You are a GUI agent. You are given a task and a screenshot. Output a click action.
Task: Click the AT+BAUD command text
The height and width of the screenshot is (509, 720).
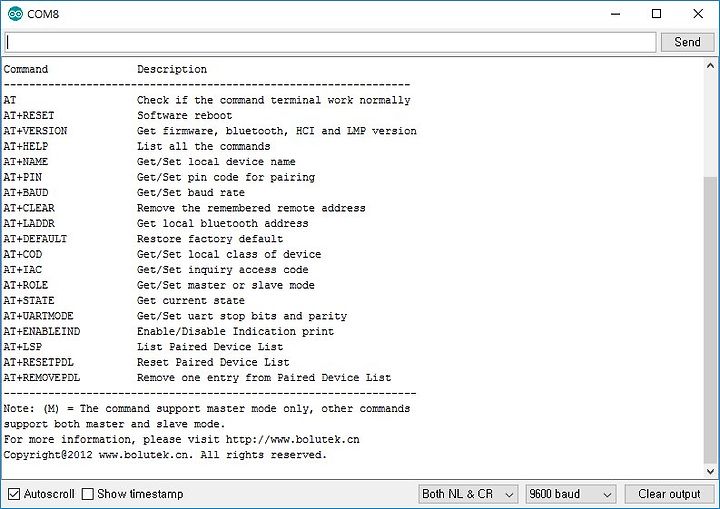[26, 192]
